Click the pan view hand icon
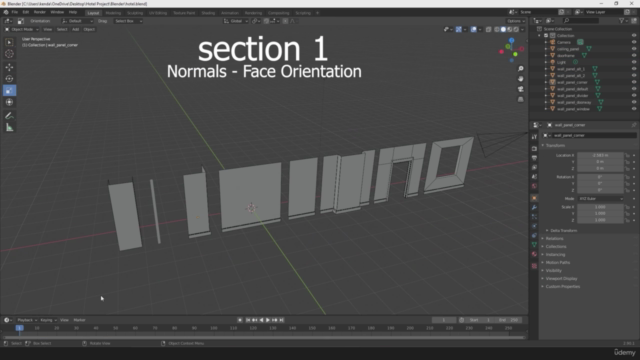640x360 pixels. coord(520,79)
